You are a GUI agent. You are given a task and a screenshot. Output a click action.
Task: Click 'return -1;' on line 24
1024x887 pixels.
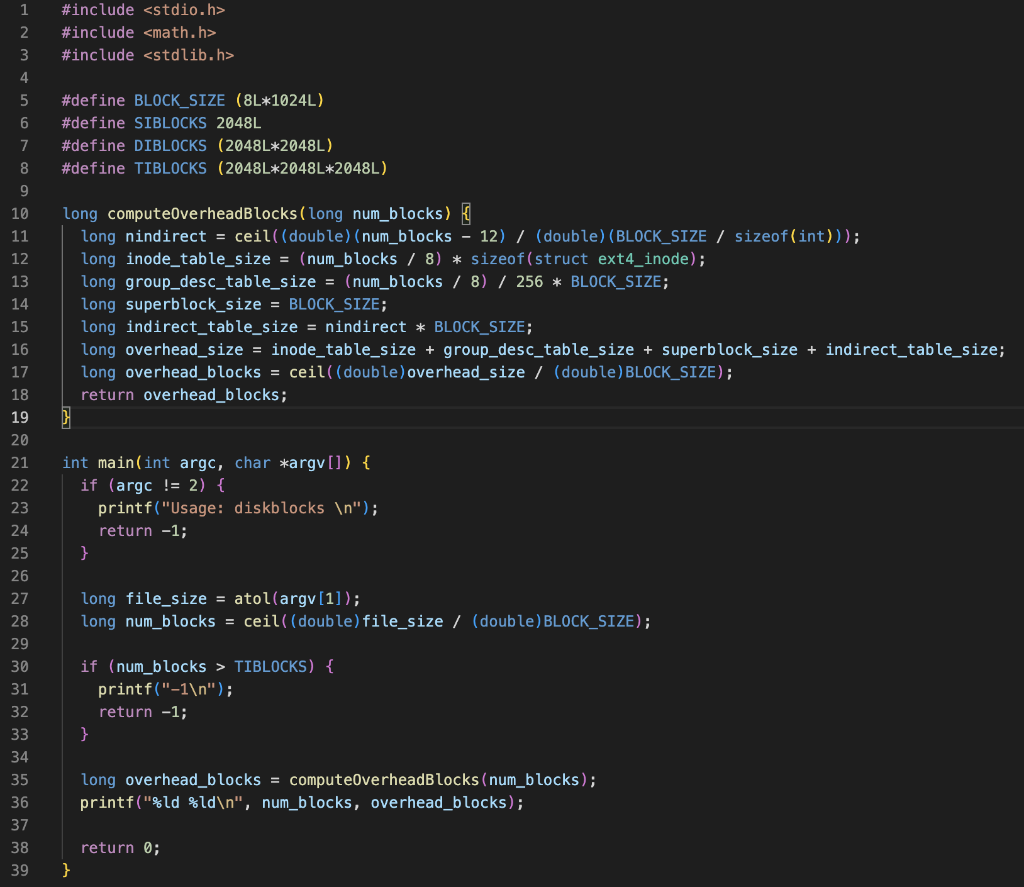click(x=143, y=531)
